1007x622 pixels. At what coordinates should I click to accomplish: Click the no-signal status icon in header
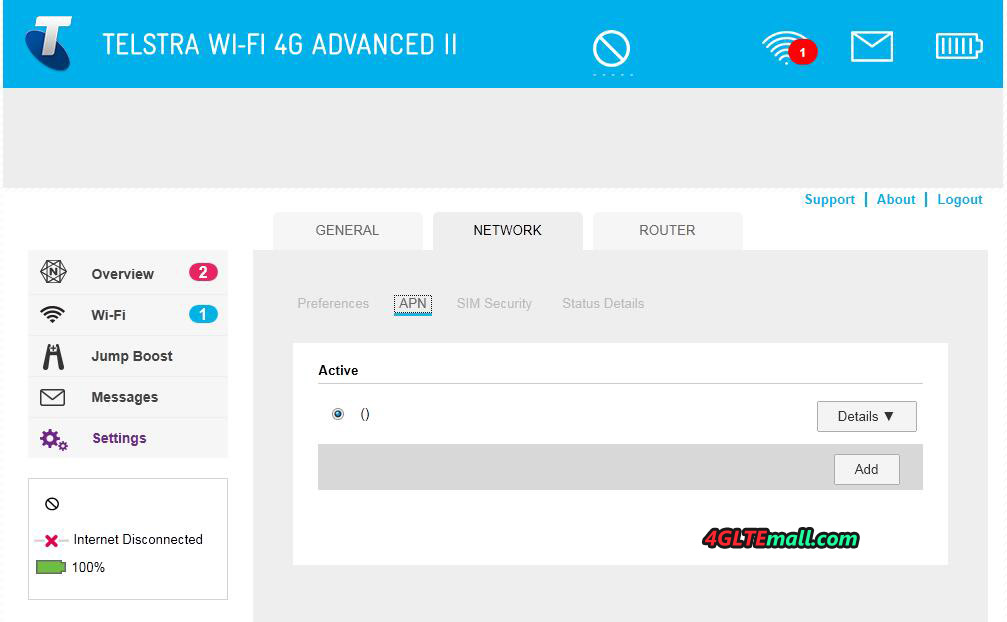coord(611,47)
